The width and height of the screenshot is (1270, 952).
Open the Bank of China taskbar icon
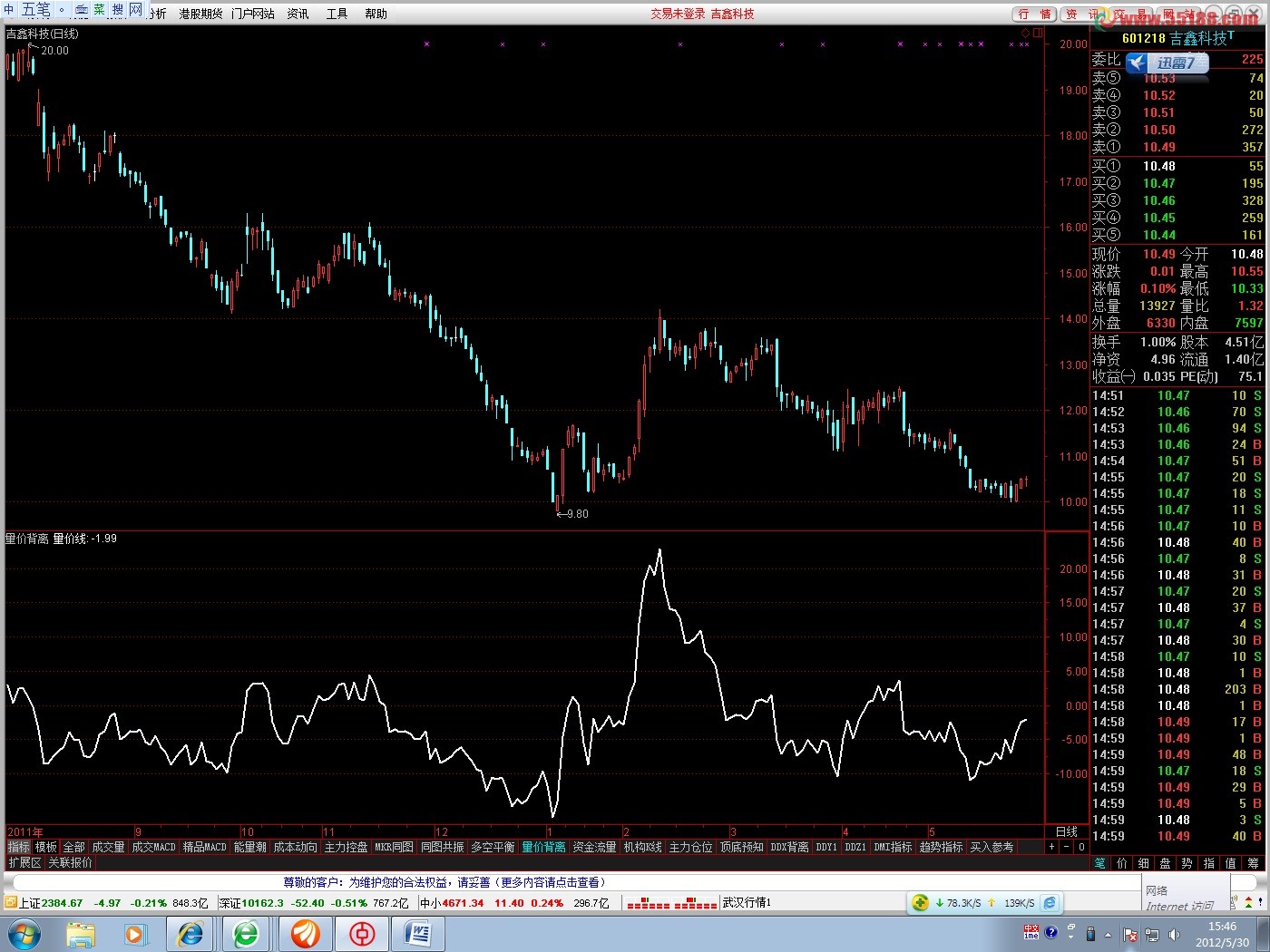363,933
